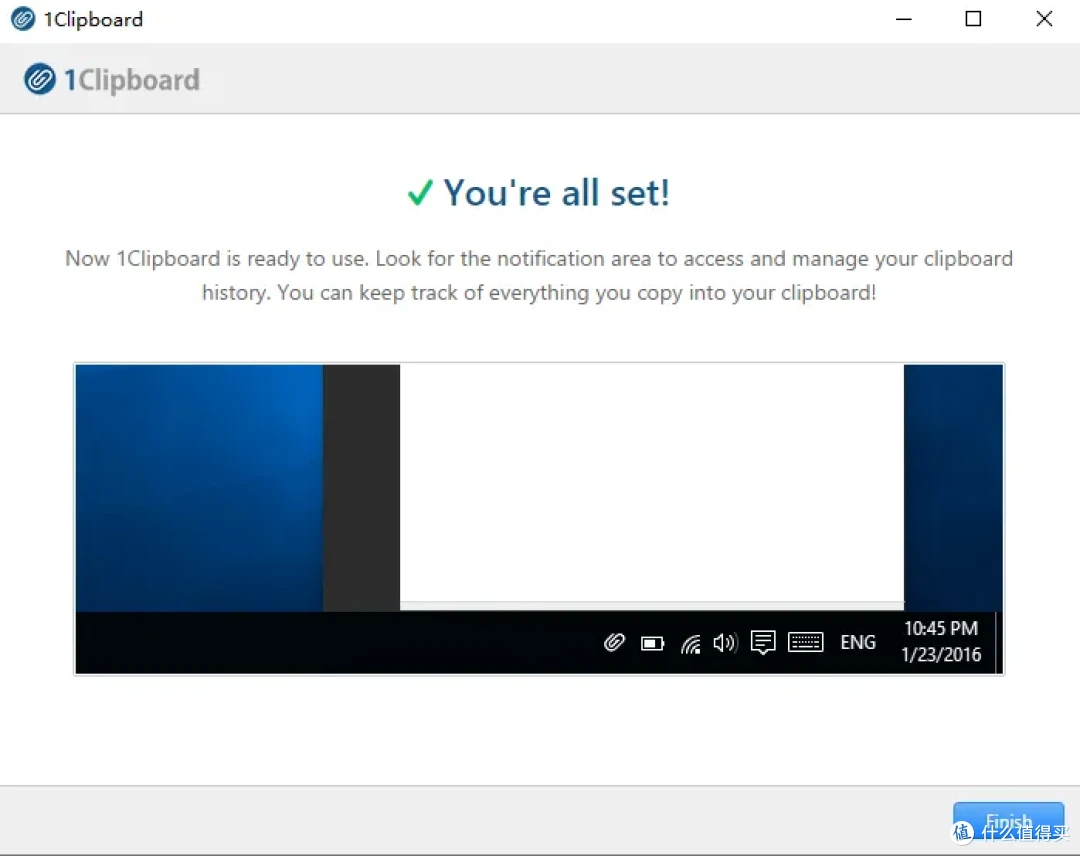Maximize the 1Clipboard window
Image resolution: width=1080 pixels, height=856 pixels.
click(973, 19)
